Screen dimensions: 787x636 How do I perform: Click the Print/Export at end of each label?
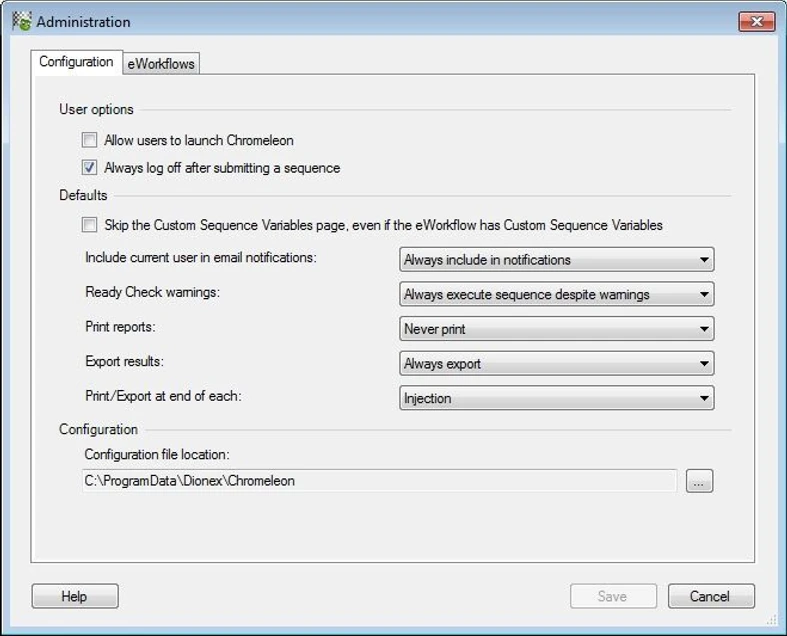(163, 396)
